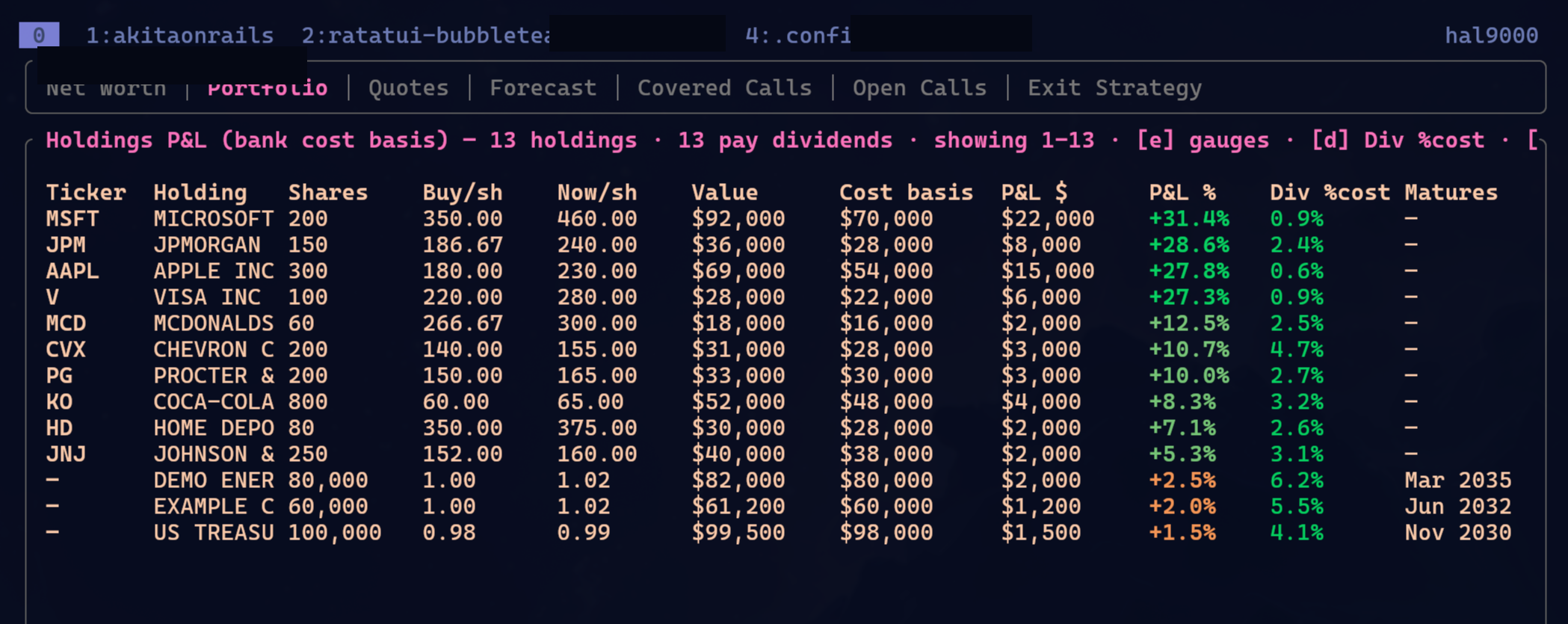
Task: Switch to the Quotes tab
Action: tap(408, 88)
